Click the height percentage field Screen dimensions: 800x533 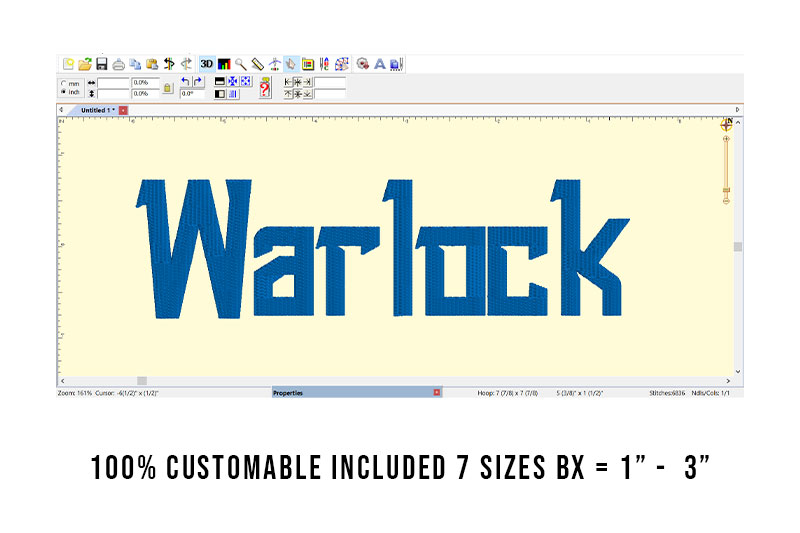(x=145, y=94)
